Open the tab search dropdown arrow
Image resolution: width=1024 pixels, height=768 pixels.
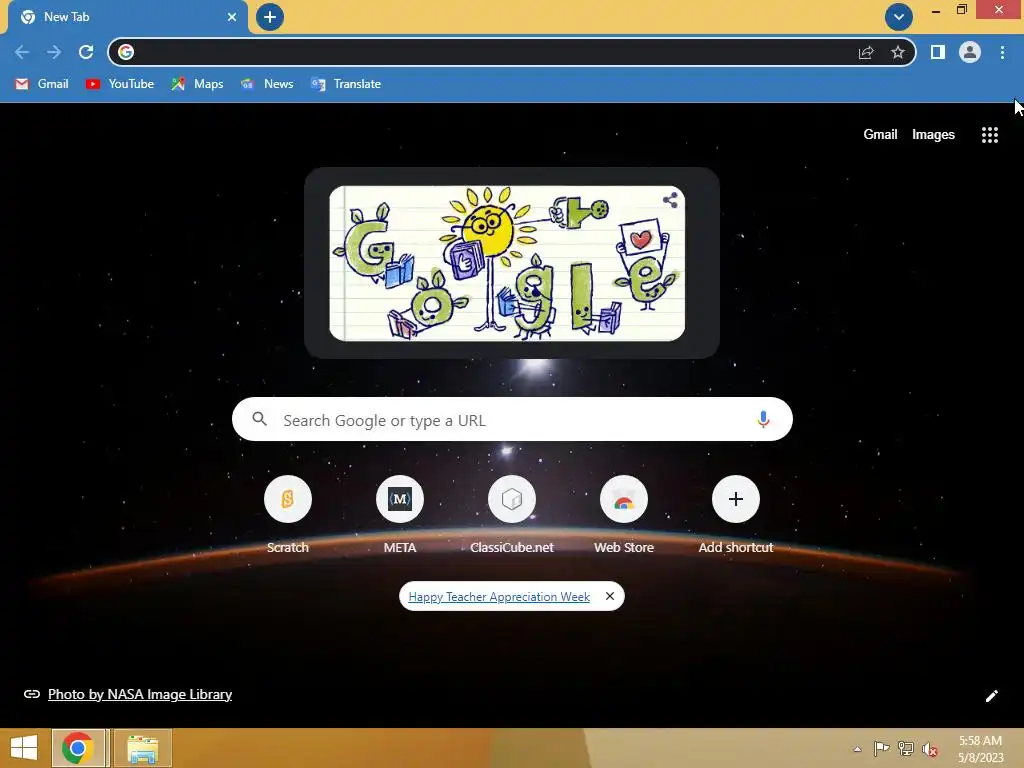point(899,17)
